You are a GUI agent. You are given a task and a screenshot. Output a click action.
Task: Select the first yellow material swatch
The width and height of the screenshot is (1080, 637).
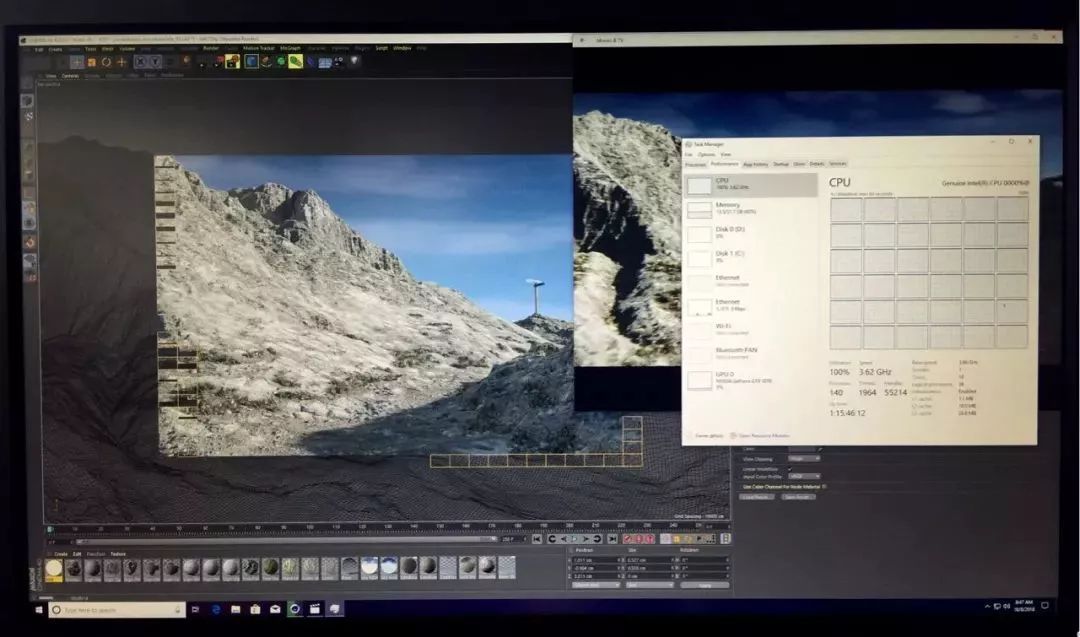54,569
